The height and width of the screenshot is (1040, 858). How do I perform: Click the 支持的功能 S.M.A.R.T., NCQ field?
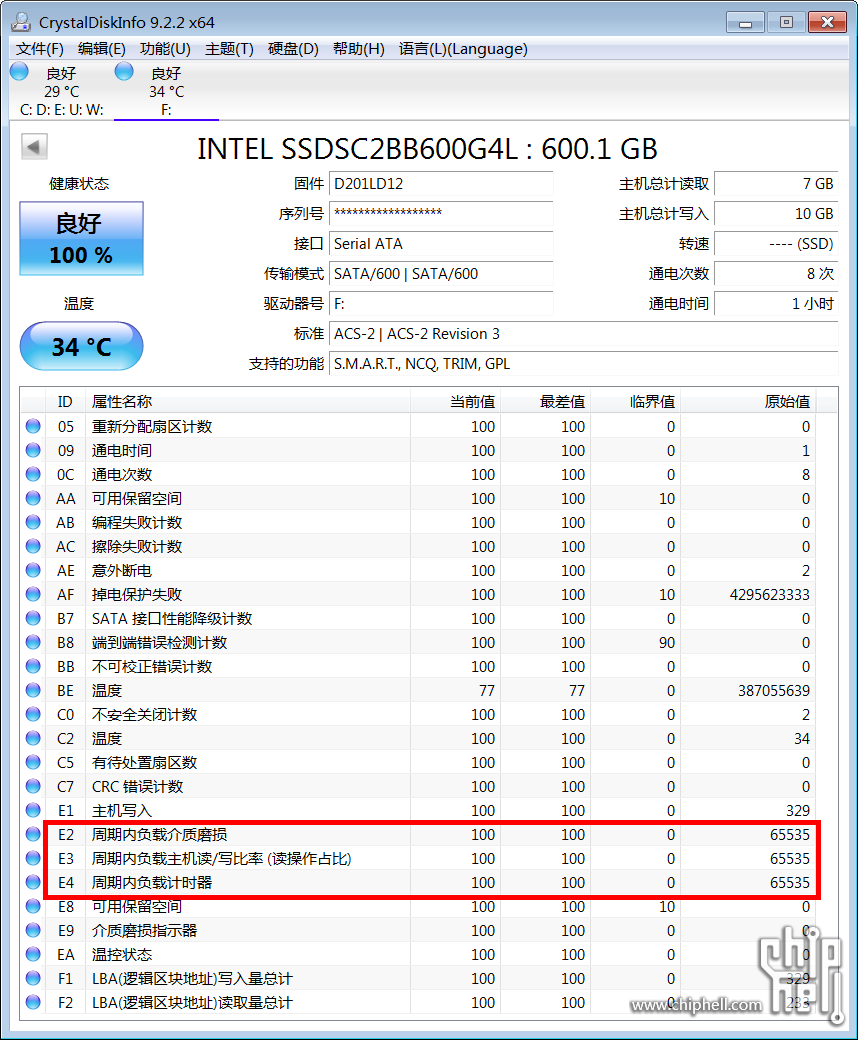pyautogui.click(x=583, y=363)
